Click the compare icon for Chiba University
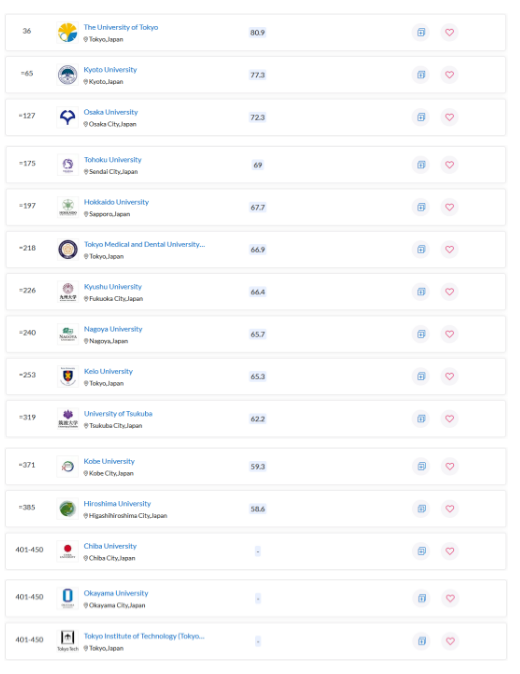520x674 pixels. point(422,551)
